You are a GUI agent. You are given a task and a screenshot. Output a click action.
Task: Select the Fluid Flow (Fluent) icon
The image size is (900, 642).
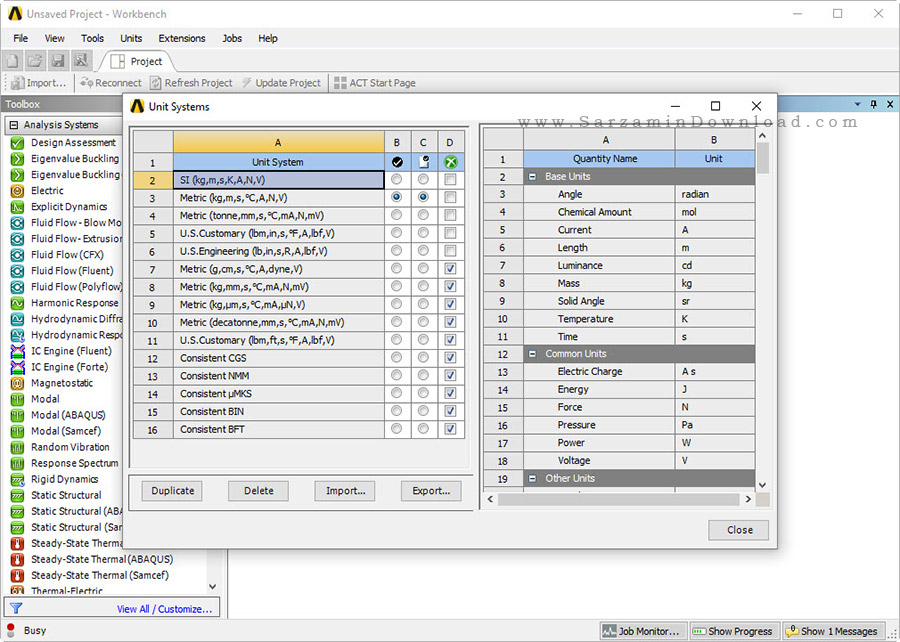coord(17,271)
